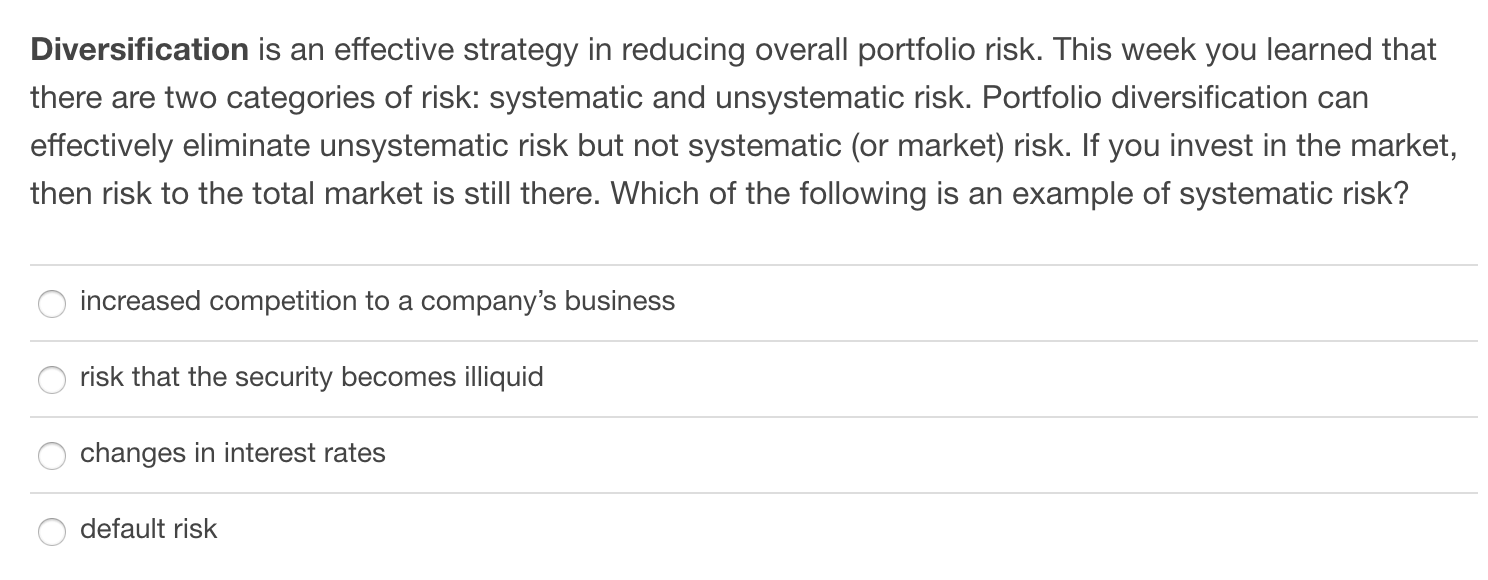This screenshot has width=1488, height=580.
Task: Select the radio button for illiquid security risk
Action: pyautogui.click(x=52, y=380)
